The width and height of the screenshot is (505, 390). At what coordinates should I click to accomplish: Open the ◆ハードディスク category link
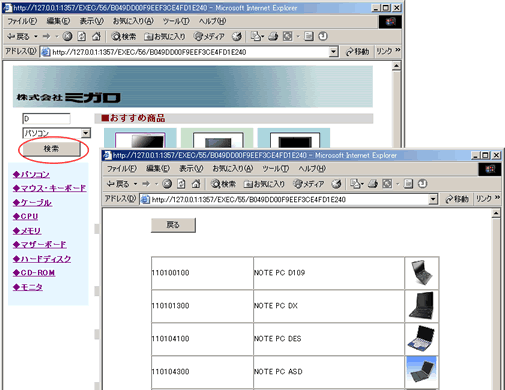[x=42, y=259]
